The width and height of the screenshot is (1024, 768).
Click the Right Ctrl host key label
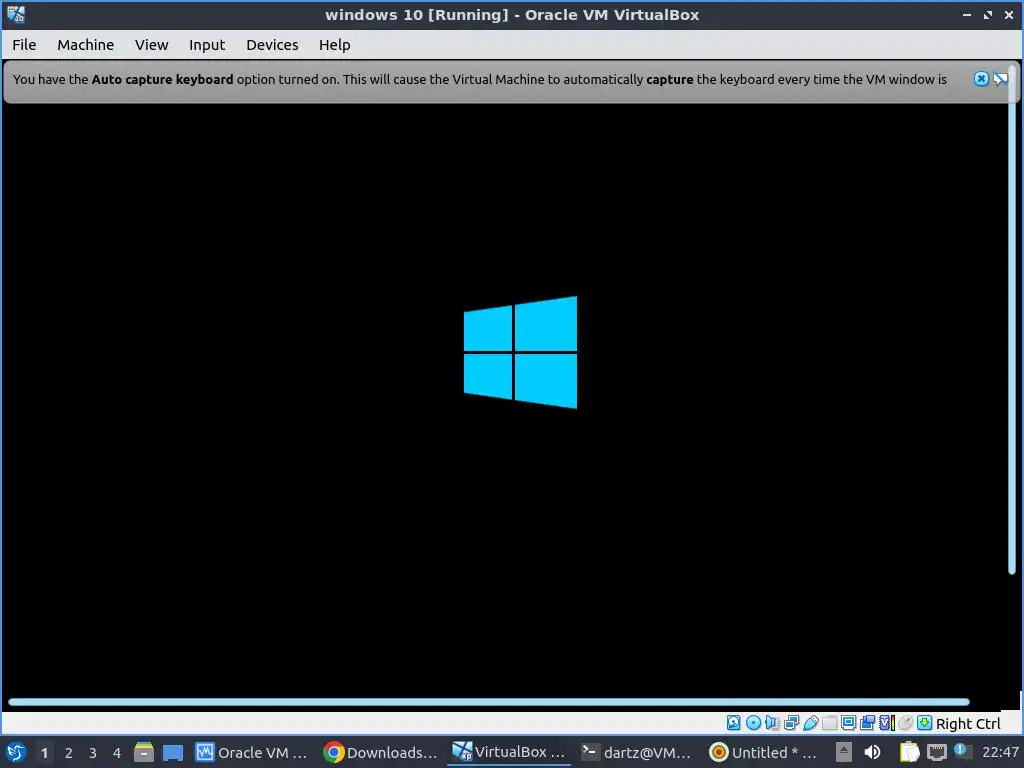coord(968,724)
